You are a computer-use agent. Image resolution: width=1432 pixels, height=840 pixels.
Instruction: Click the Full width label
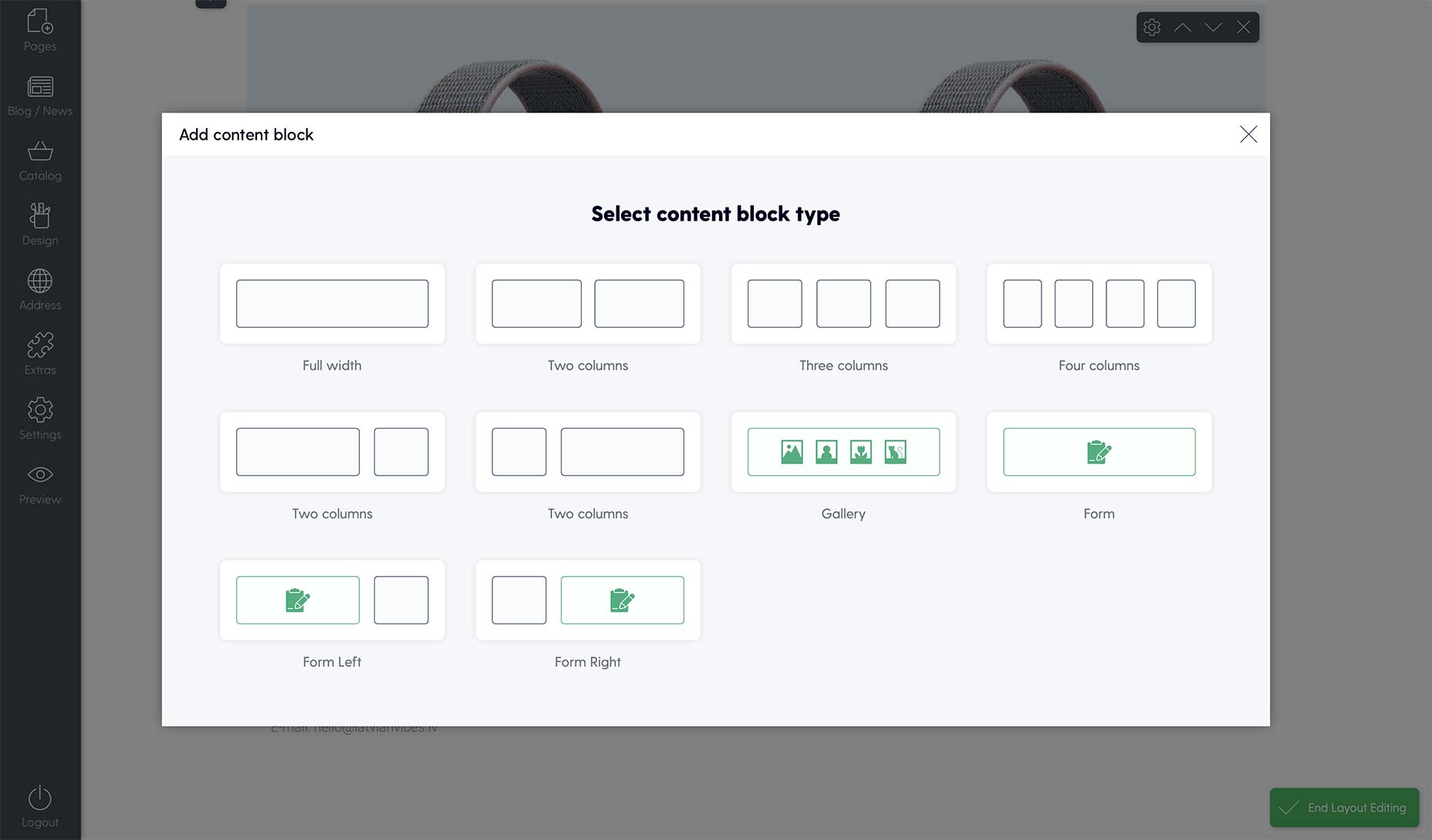point(332,366)
